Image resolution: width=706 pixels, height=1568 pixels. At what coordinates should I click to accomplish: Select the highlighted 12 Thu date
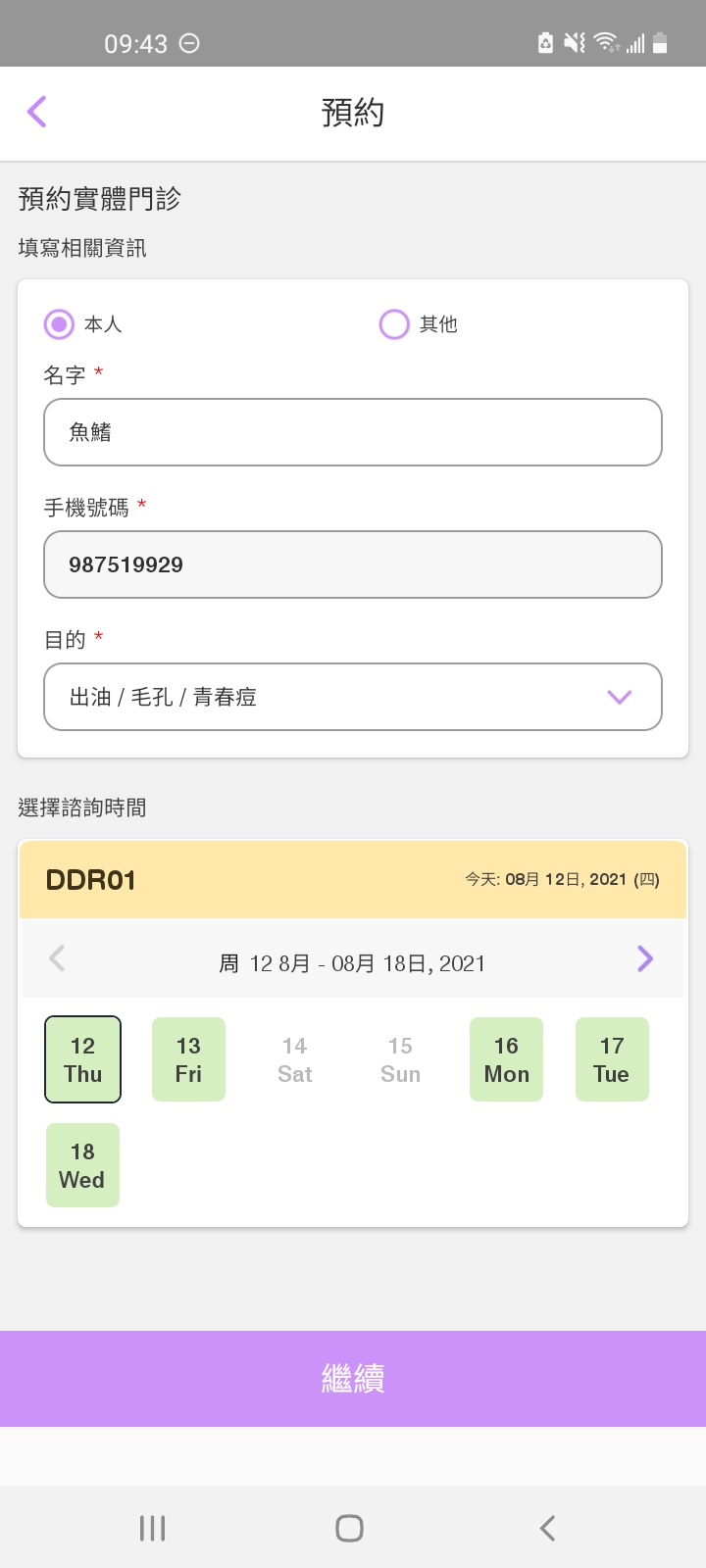click(82, 1059)
